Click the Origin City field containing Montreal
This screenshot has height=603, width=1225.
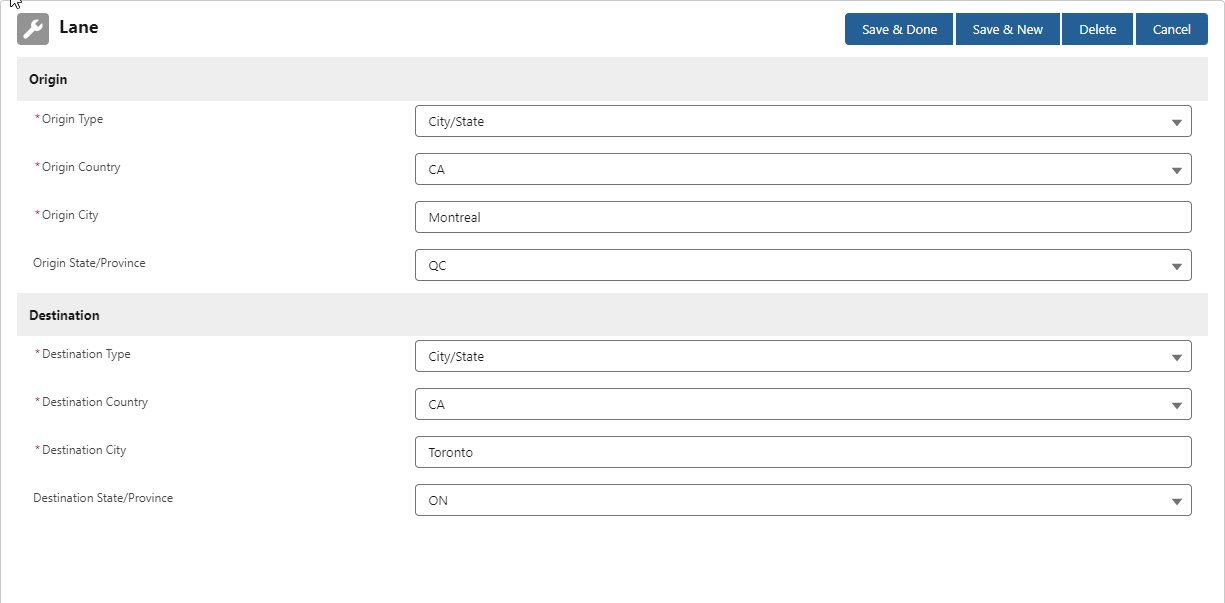(803, 217)
